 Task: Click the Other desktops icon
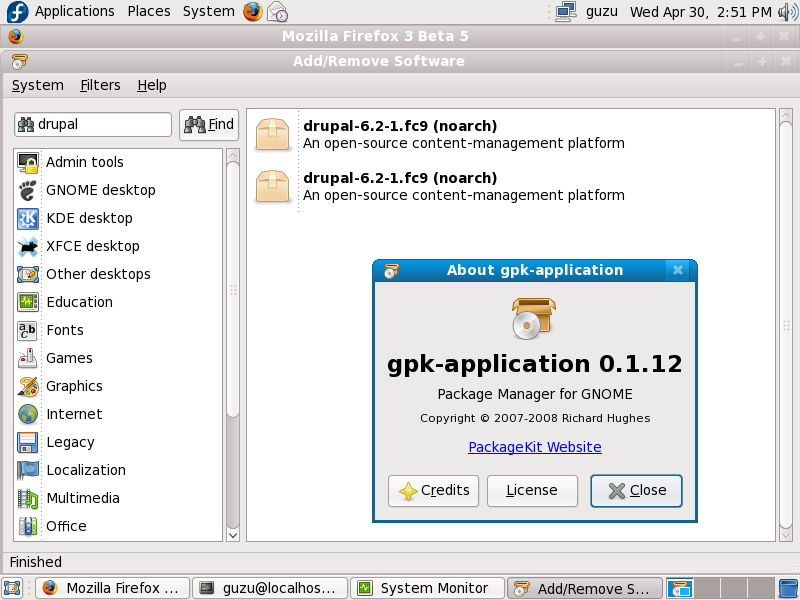coord(28,274)
